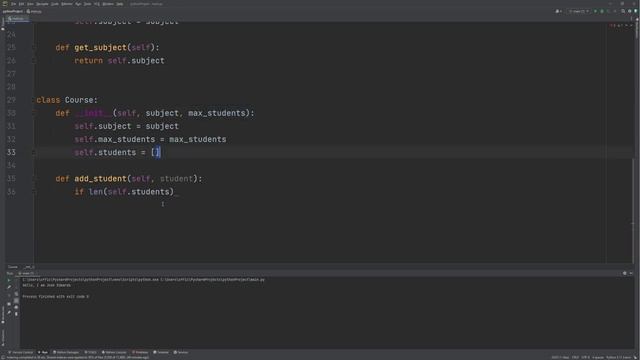Screen dimensions: 640x360
Task: Click 'Process finished with exit code 0' output
Action: pyautogui.click(x=56, y=297)
